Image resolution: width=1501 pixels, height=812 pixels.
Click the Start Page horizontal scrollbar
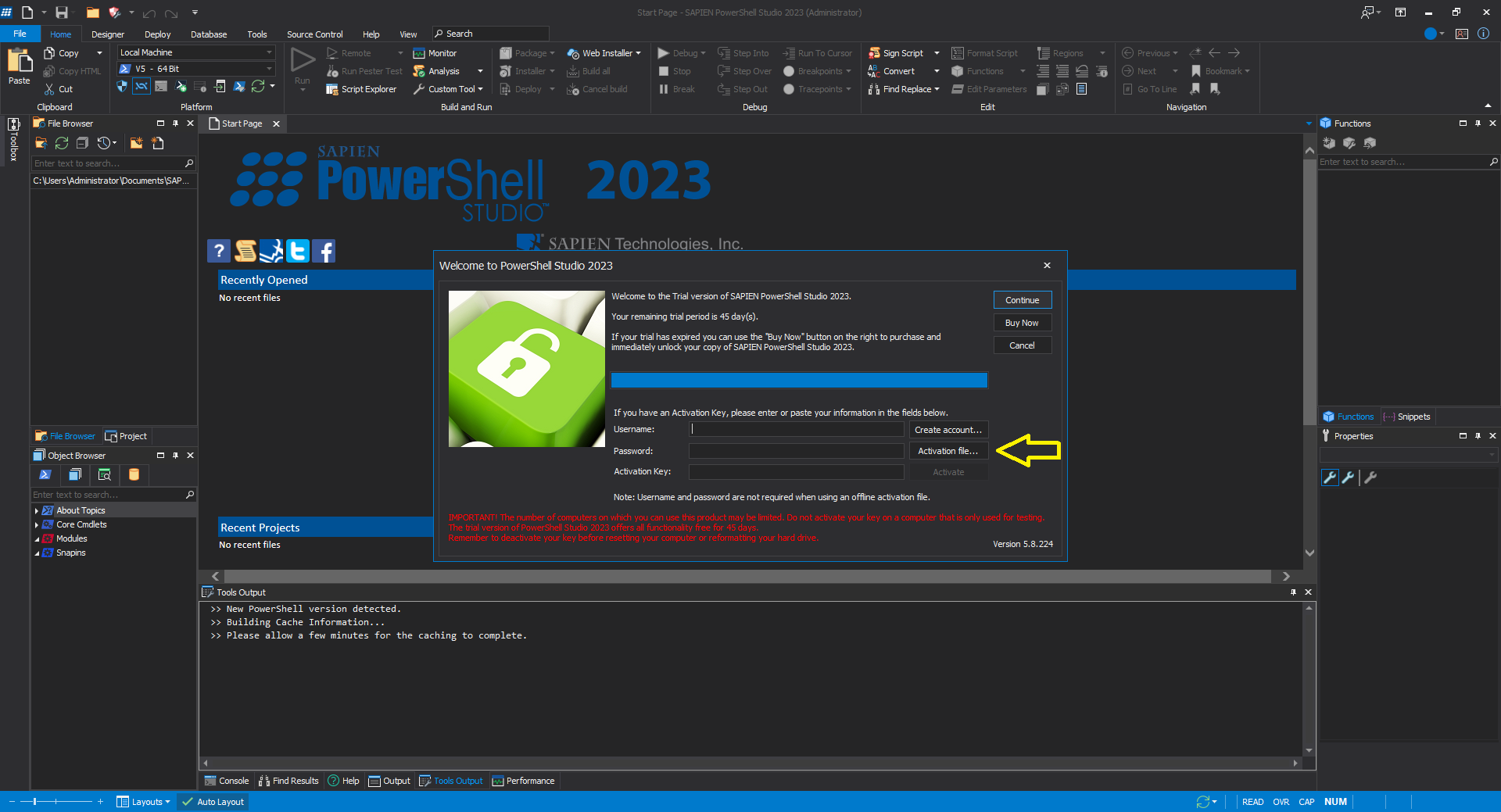[748, 576]
